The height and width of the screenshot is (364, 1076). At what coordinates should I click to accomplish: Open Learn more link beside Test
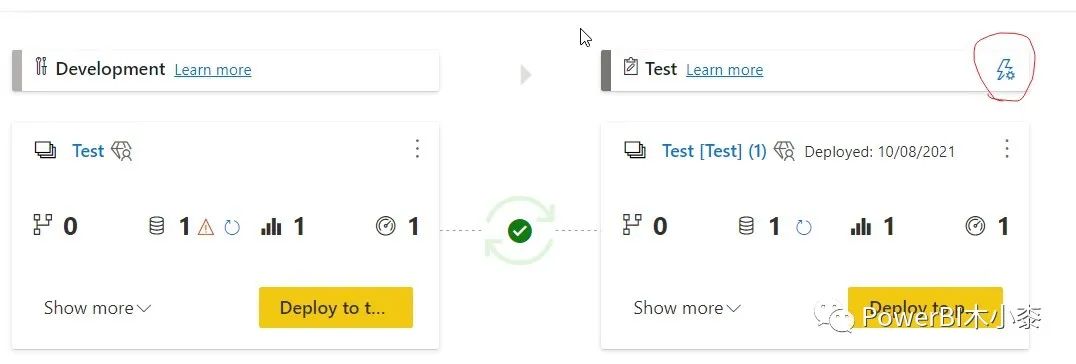(x=725, y=70)
